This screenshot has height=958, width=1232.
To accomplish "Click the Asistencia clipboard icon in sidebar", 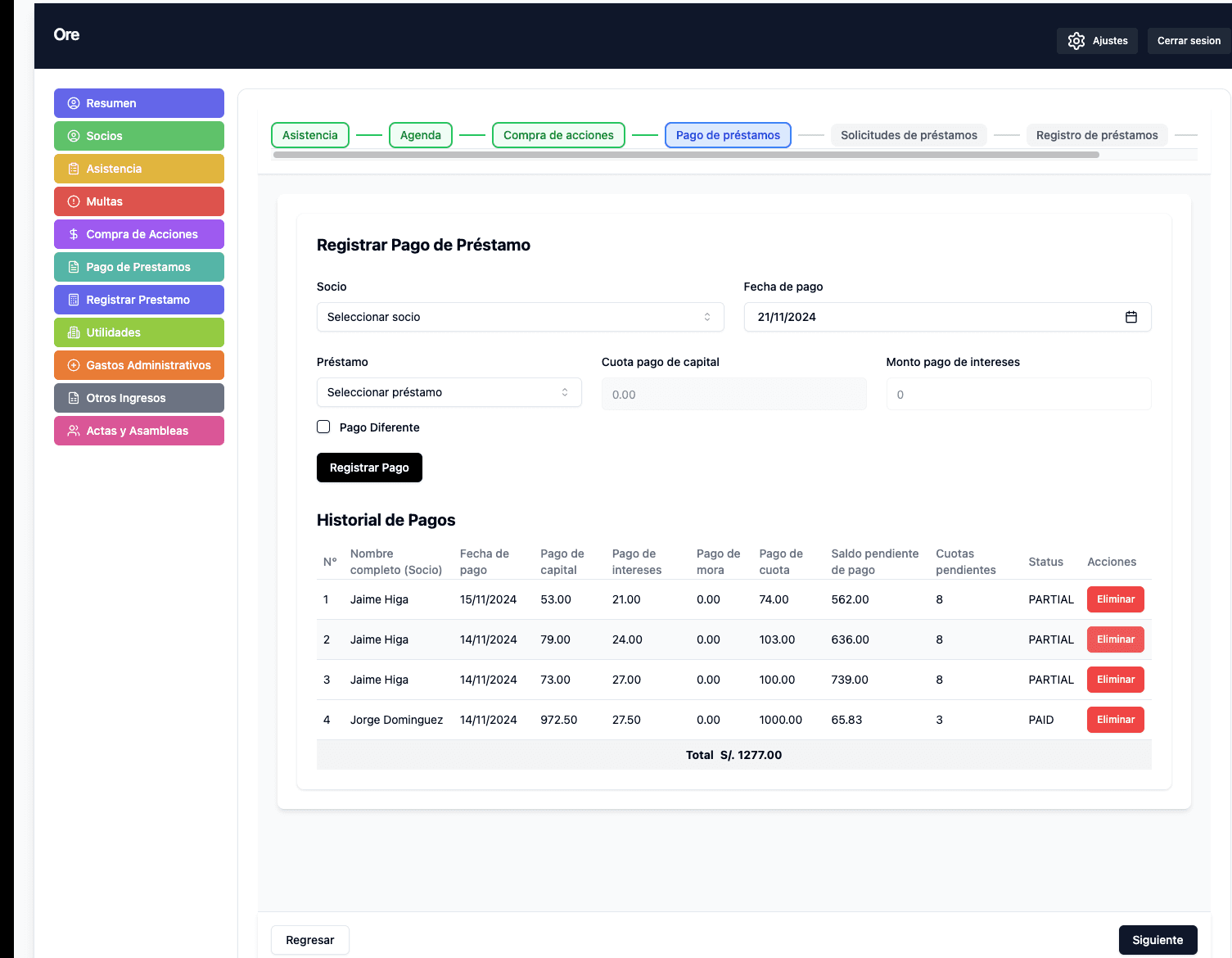I will [x=74, y=169].
